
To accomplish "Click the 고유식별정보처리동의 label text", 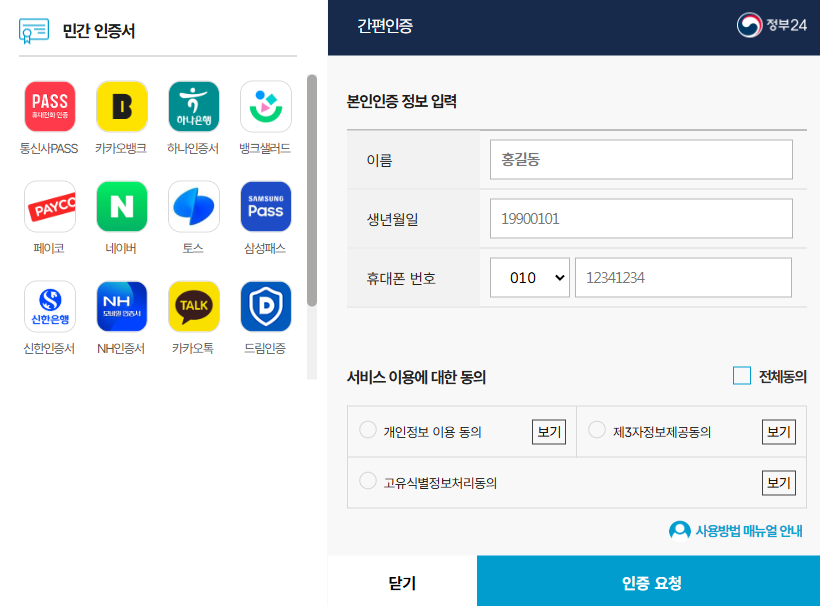I will point(440,483).
